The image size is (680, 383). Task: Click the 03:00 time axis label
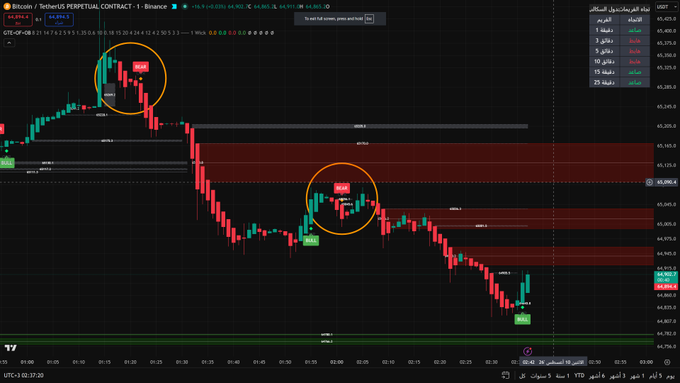tap(646, 362)
